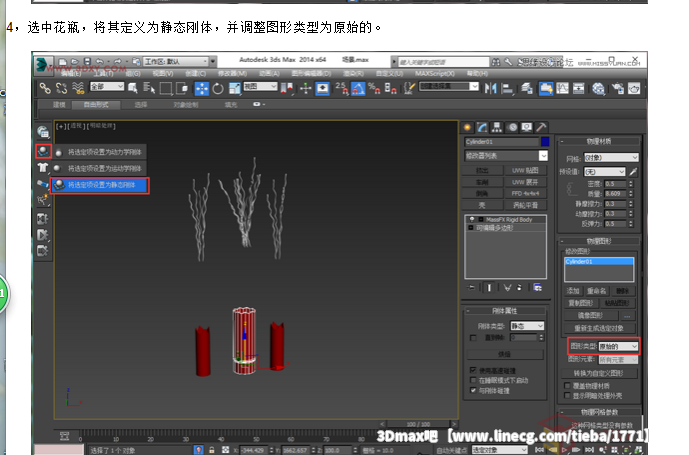Toggle the display shaded hulls checkbox
This screenshot has width=689, height=455.
tap(567, 396)
